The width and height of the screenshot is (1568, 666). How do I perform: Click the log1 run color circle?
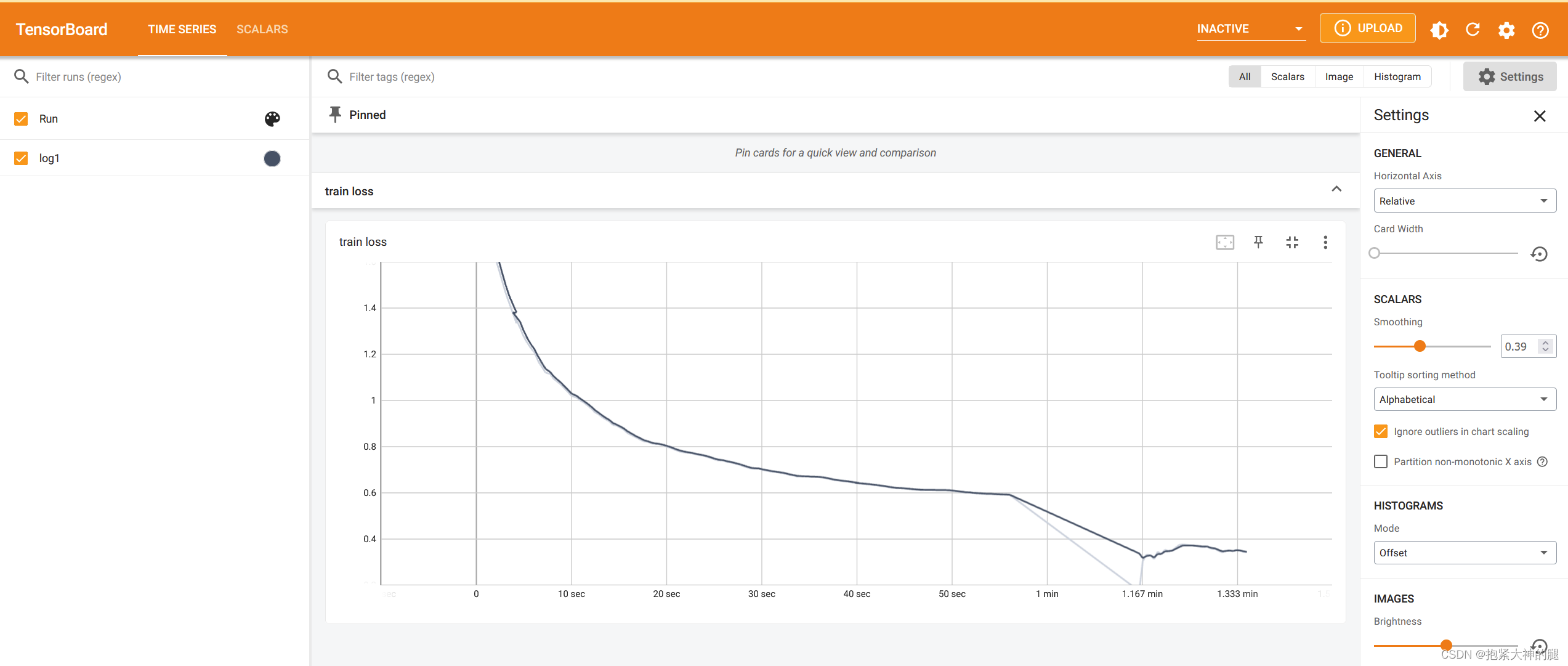point(272,158)
